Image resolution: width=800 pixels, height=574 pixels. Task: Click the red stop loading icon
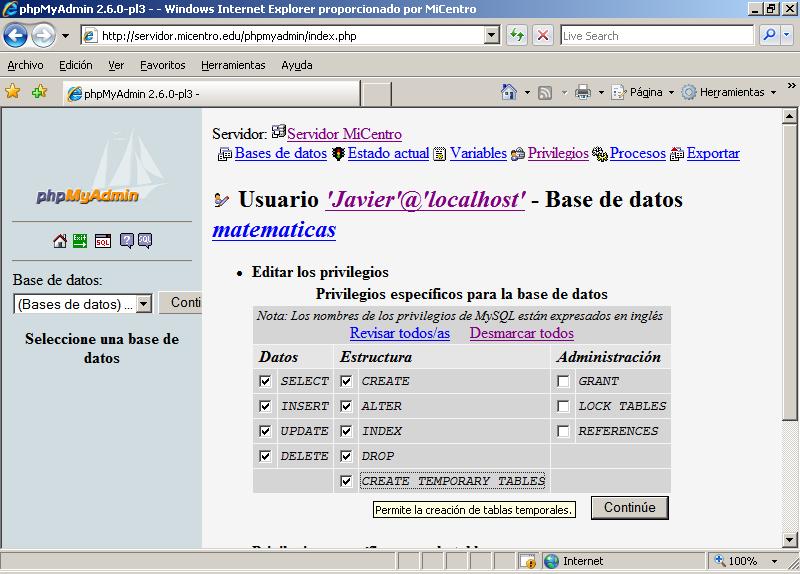[543, 35]
